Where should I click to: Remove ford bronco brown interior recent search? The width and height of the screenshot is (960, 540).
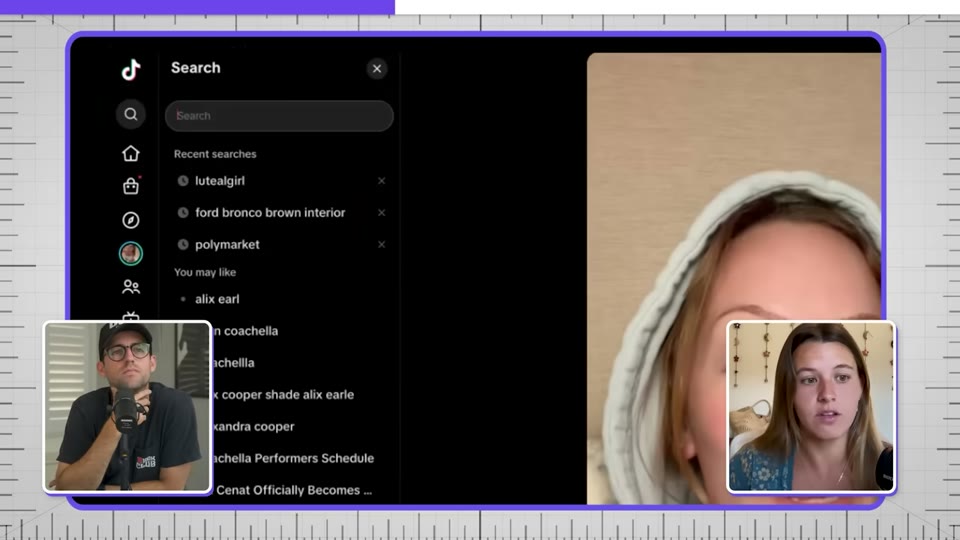[381, 212]
